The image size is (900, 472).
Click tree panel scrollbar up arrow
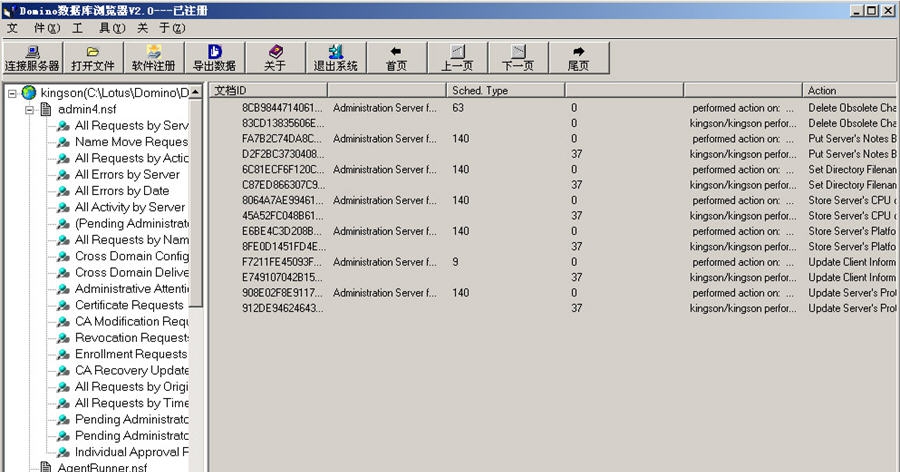pos(196,92)
